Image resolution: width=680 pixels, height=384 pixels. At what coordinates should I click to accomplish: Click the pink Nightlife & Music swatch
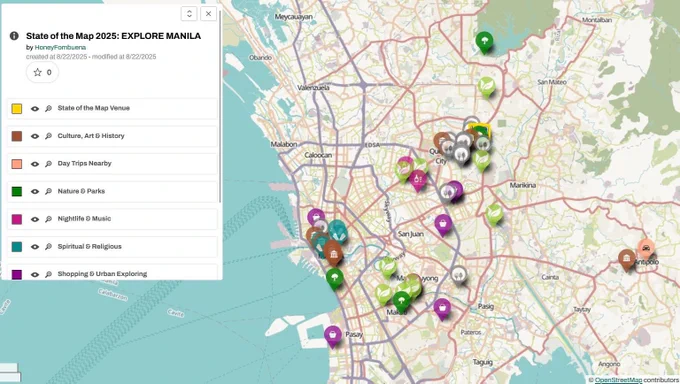point(17,219)
